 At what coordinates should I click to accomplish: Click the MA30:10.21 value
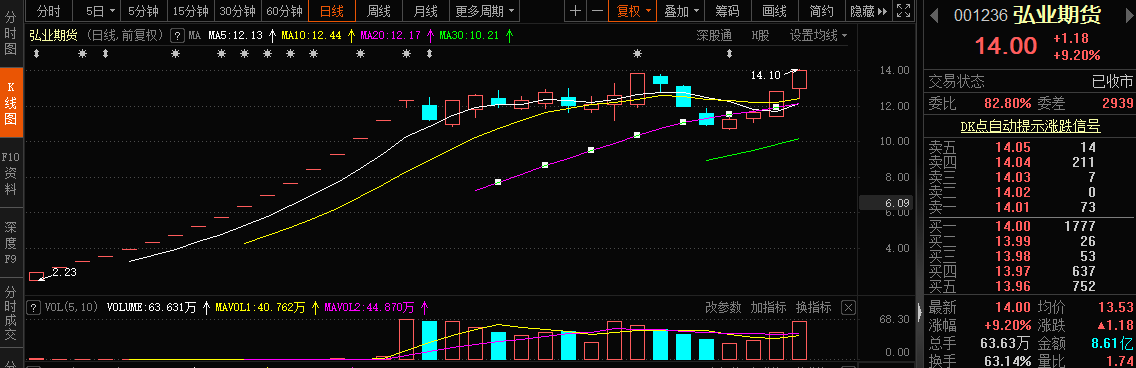coord(469,35)
